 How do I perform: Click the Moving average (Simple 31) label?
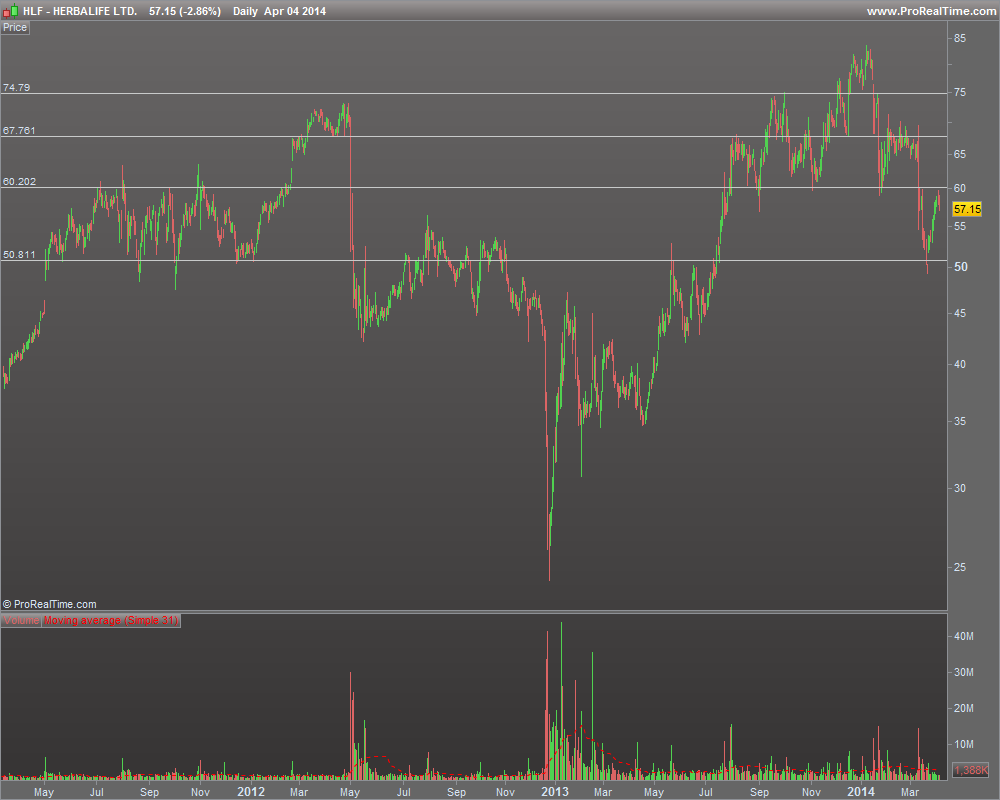point(111,620)
